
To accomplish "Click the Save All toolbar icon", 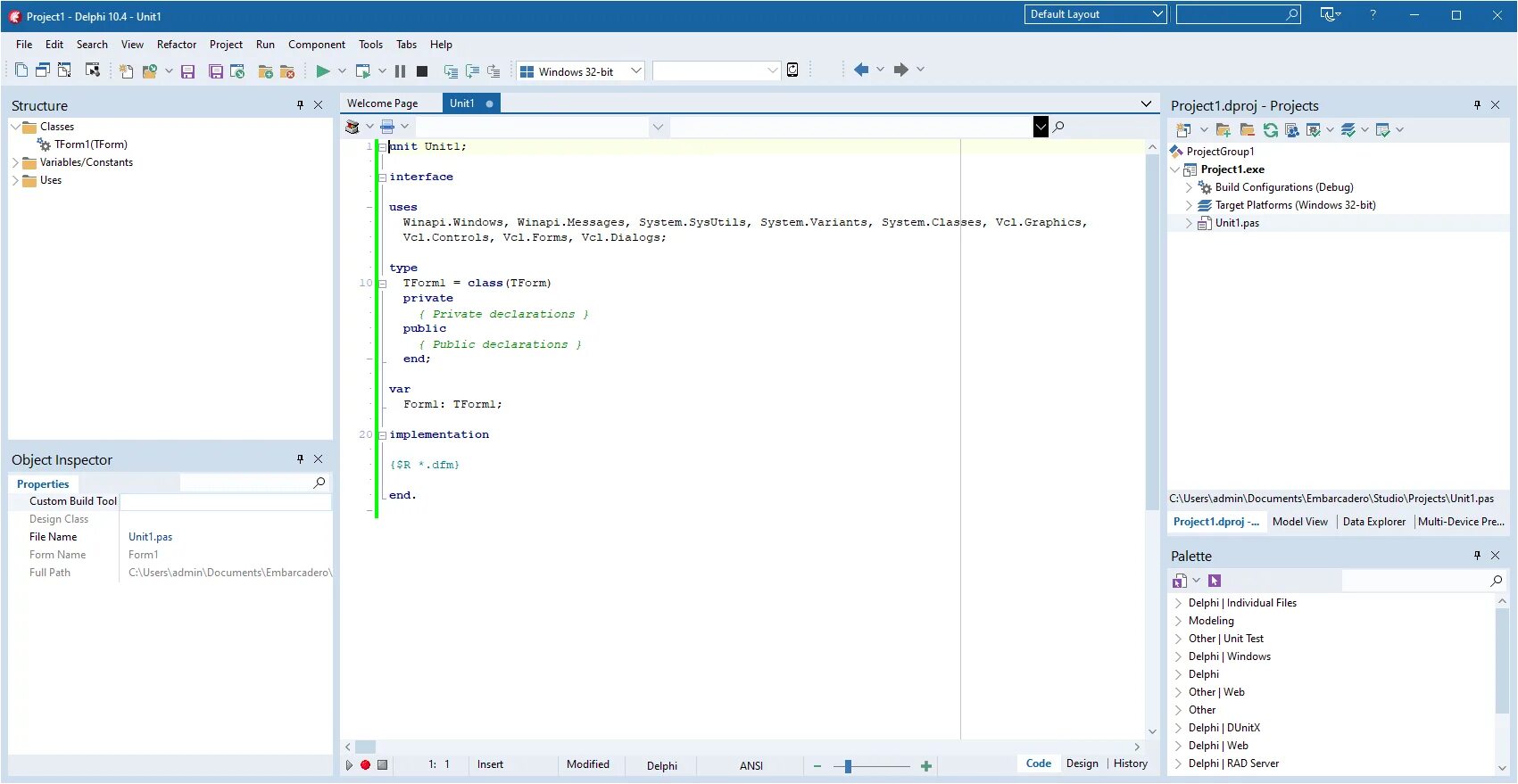I will [x=215, y=71].
